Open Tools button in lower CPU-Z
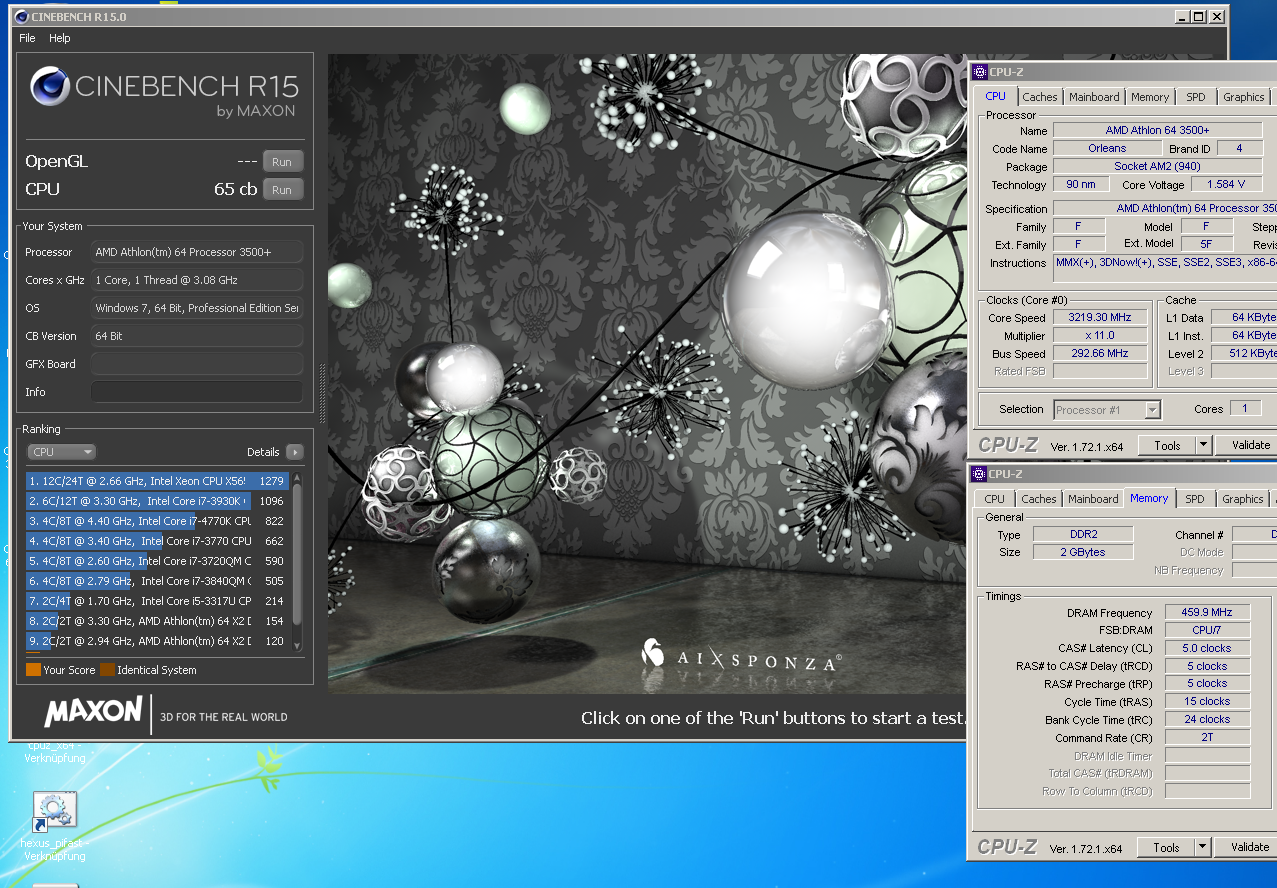The image size is (1277, 888). click(1167, 847)
